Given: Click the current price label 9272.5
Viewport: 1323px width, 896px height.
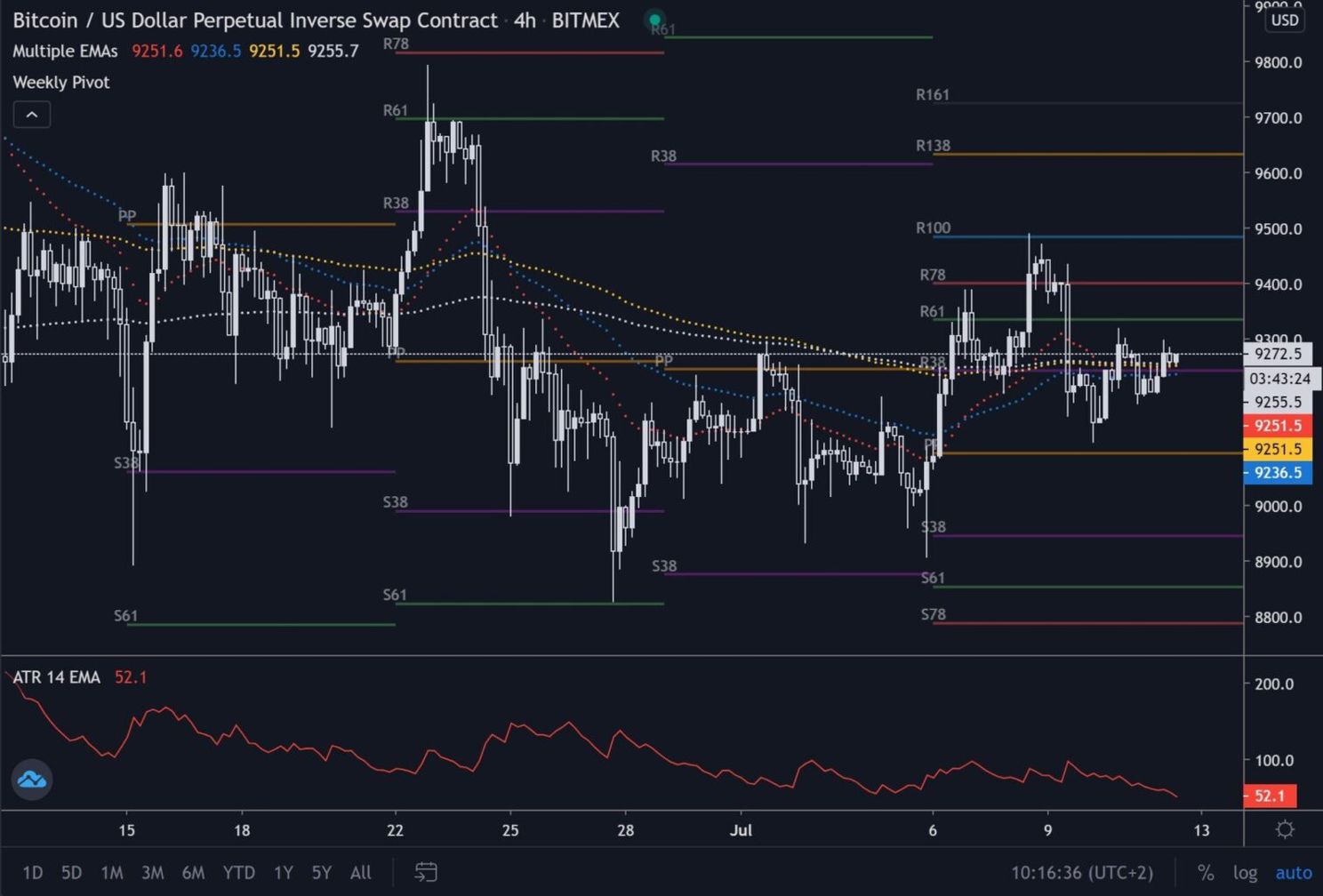Looking at the screenshot, I should 1278,354.
